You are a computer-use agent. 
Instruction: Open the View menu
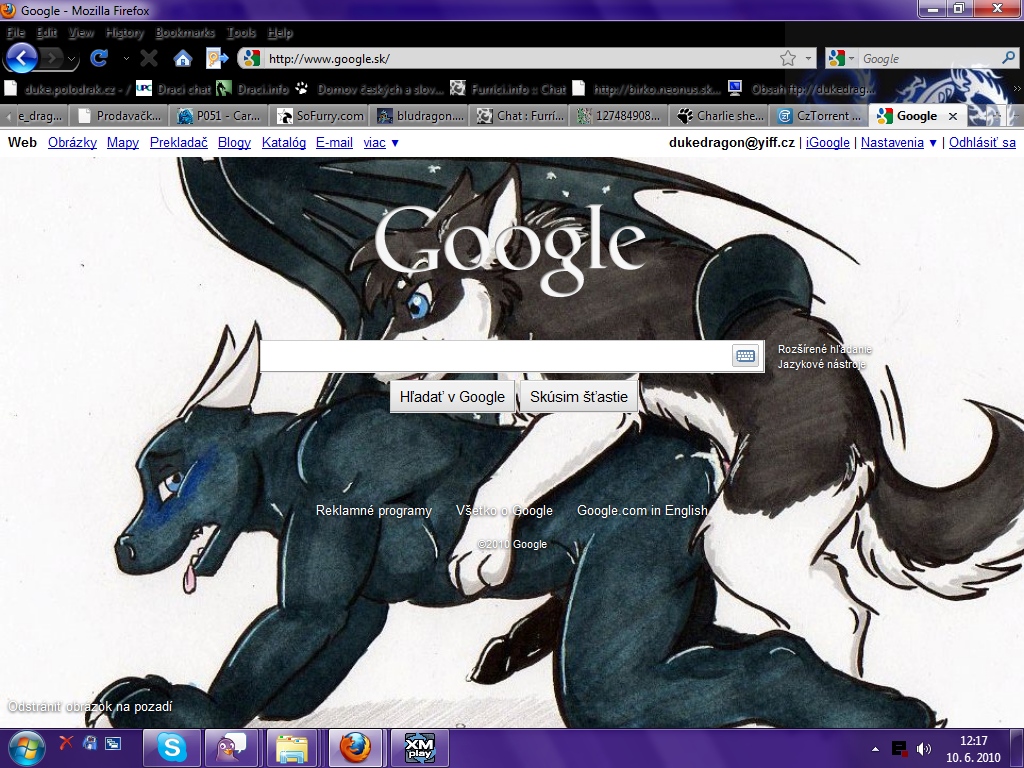[x=82, y=32]
